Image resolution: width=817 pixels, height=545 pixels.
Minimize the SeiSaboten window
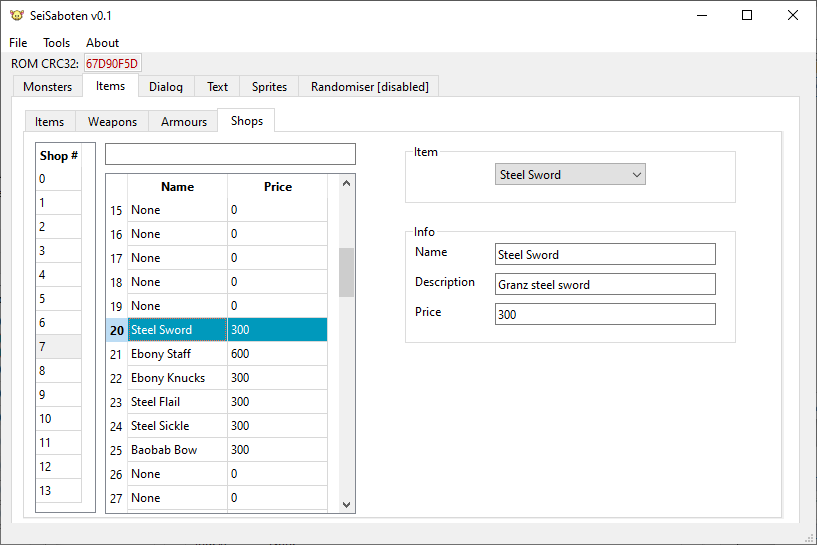702,15
